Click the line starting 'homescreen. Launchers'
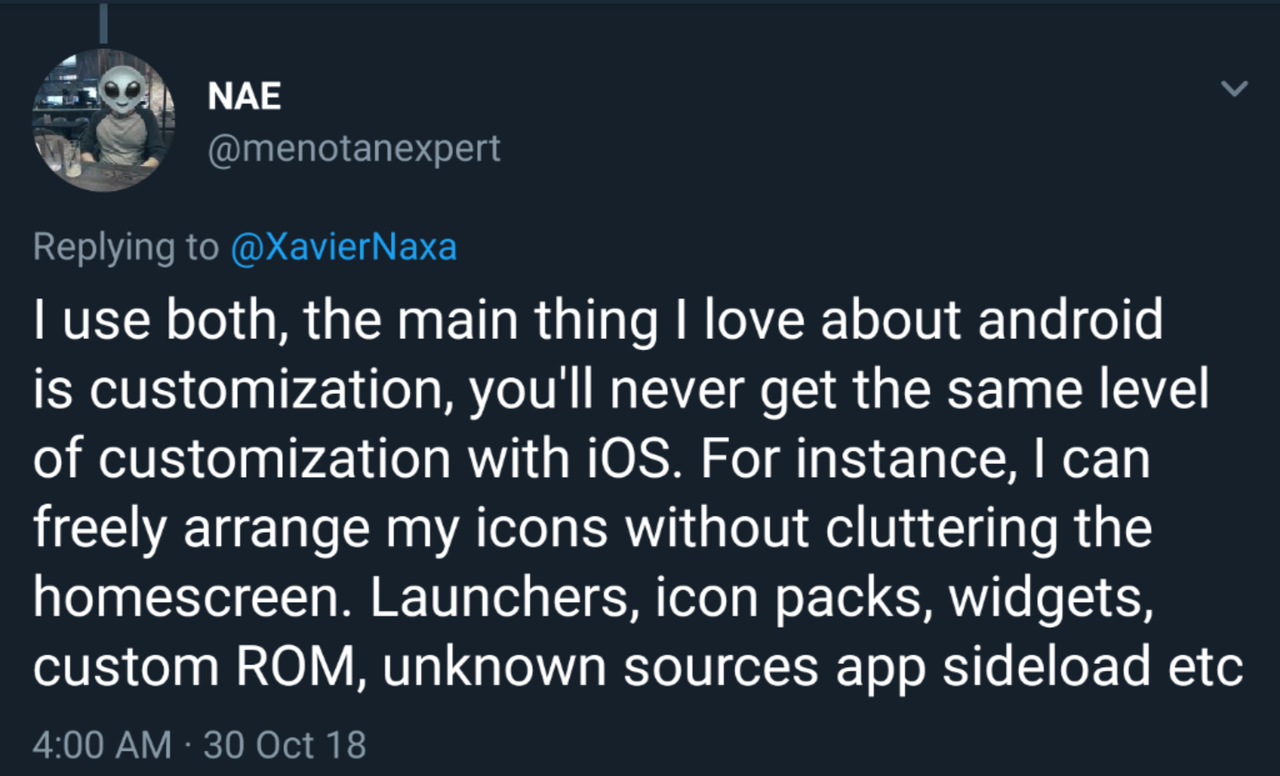The image size is (1280, 776). tap(591, 599)
